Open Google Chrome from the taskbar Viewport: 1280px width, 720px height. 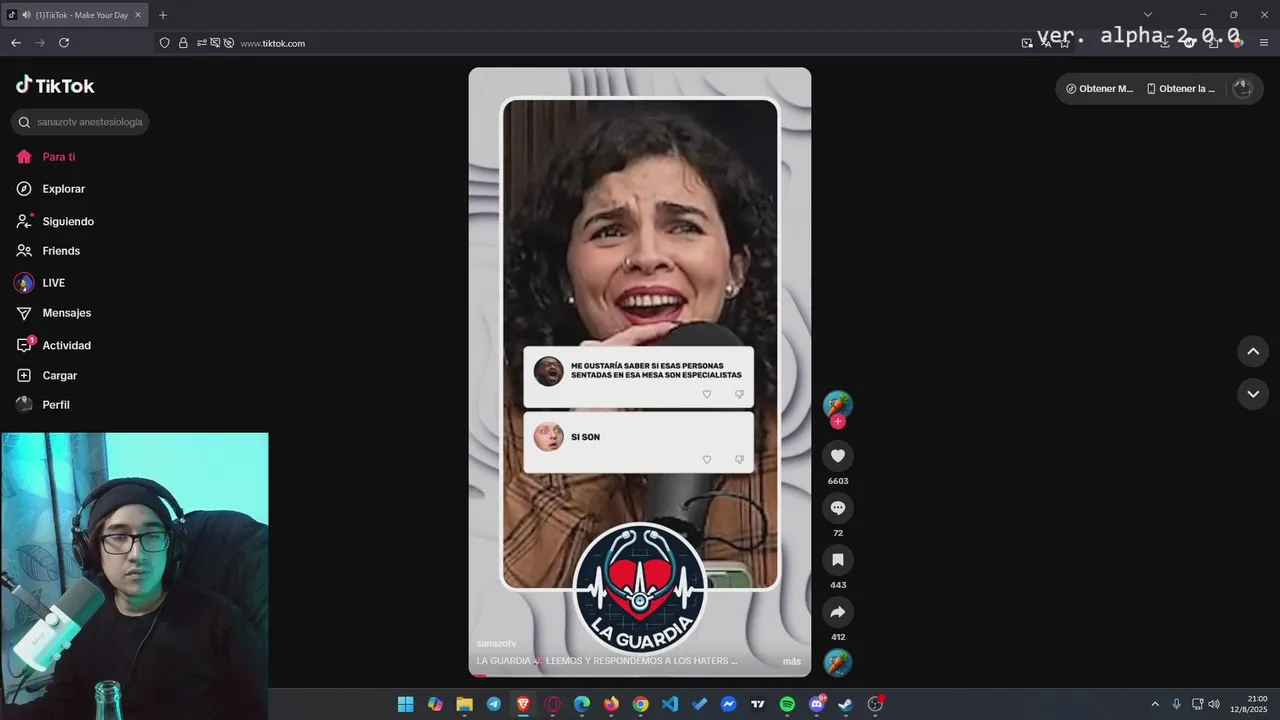pyautogui.click(x=640, y=704)
